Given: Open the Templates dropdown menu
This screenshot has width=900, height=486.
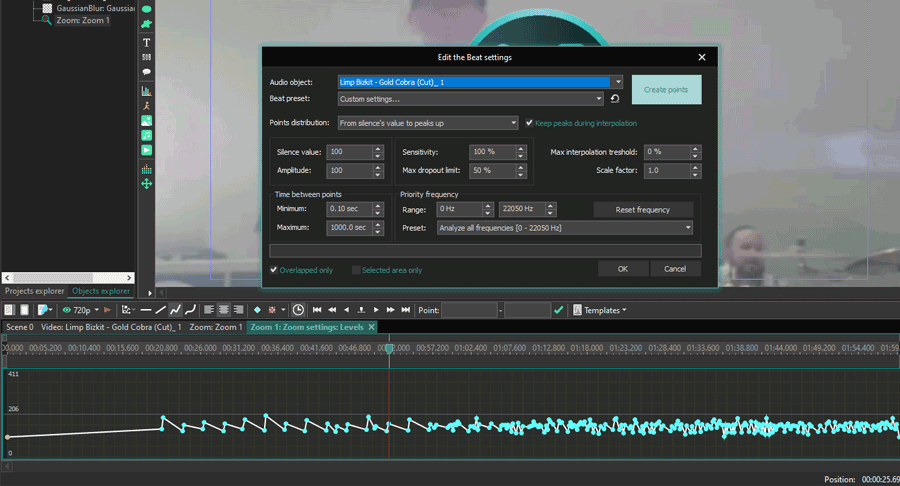Looking at the screenshot, I should click(600, 310).
